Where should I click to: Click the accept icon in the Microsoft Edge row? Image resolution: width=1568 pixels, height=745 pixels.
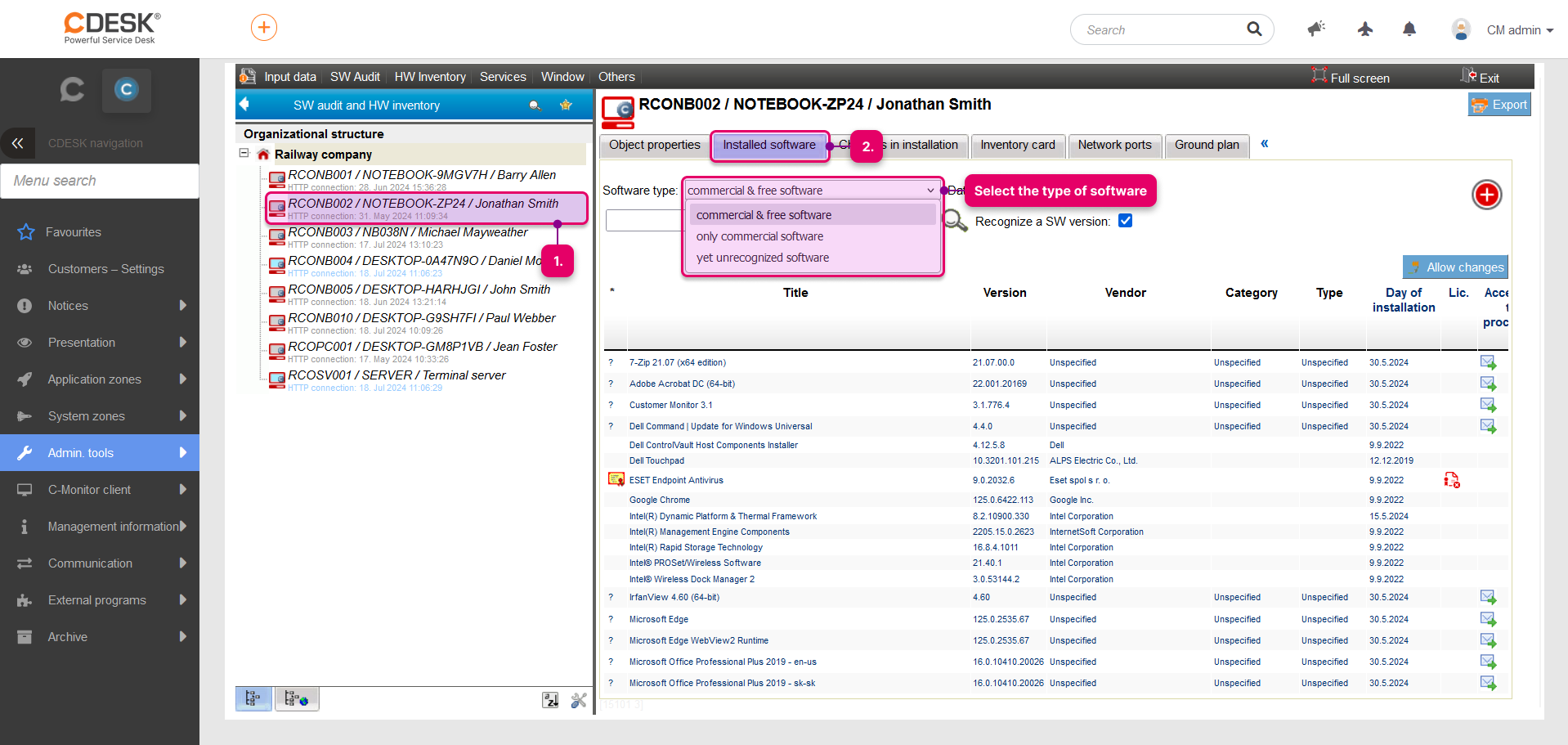coord(1488,619)
